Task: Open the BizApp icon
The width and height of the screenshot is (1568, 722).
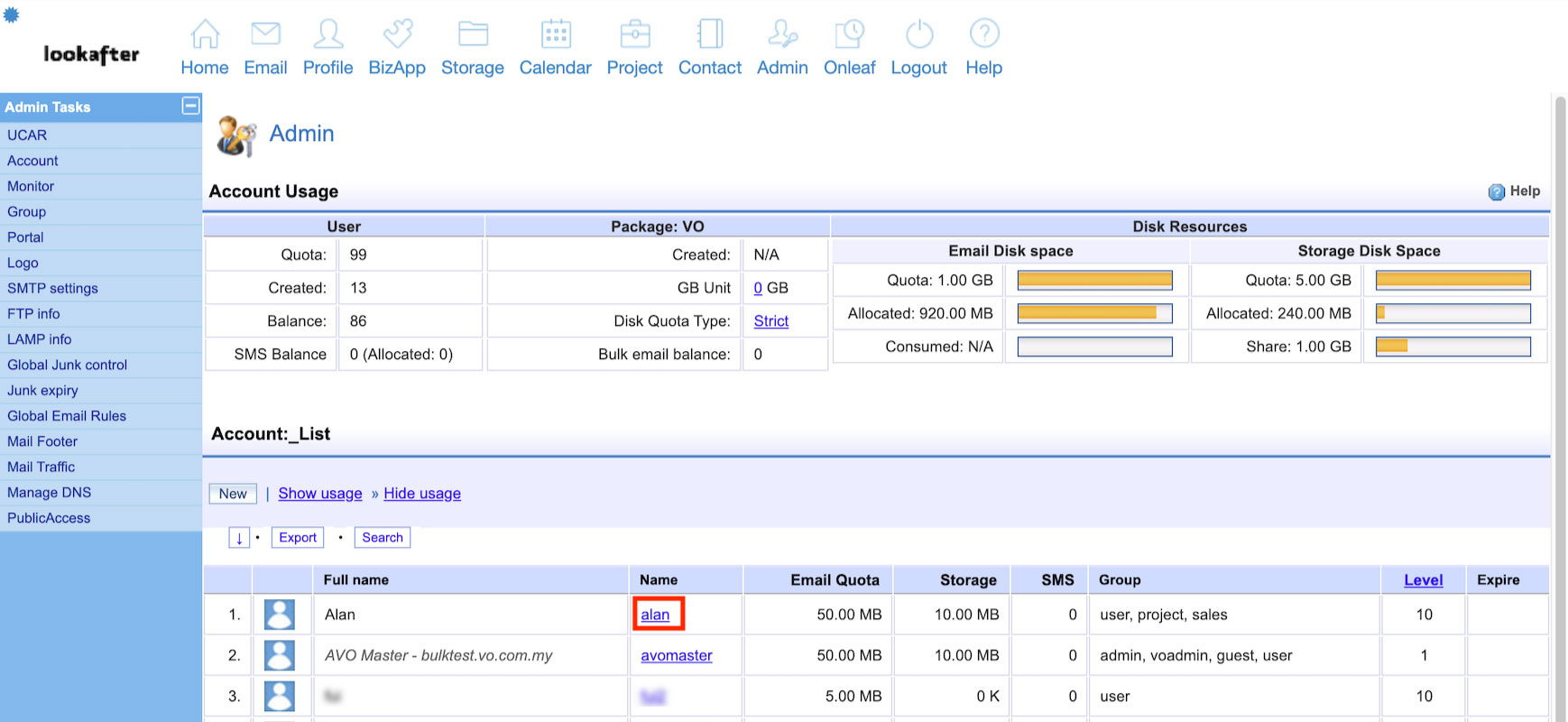Action: point(397,34)
